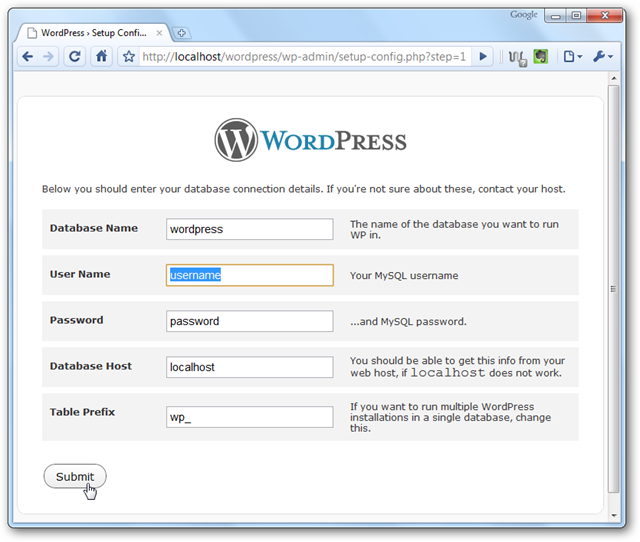
Task: Click the User Name input field
Action: (x=249, y=275)
